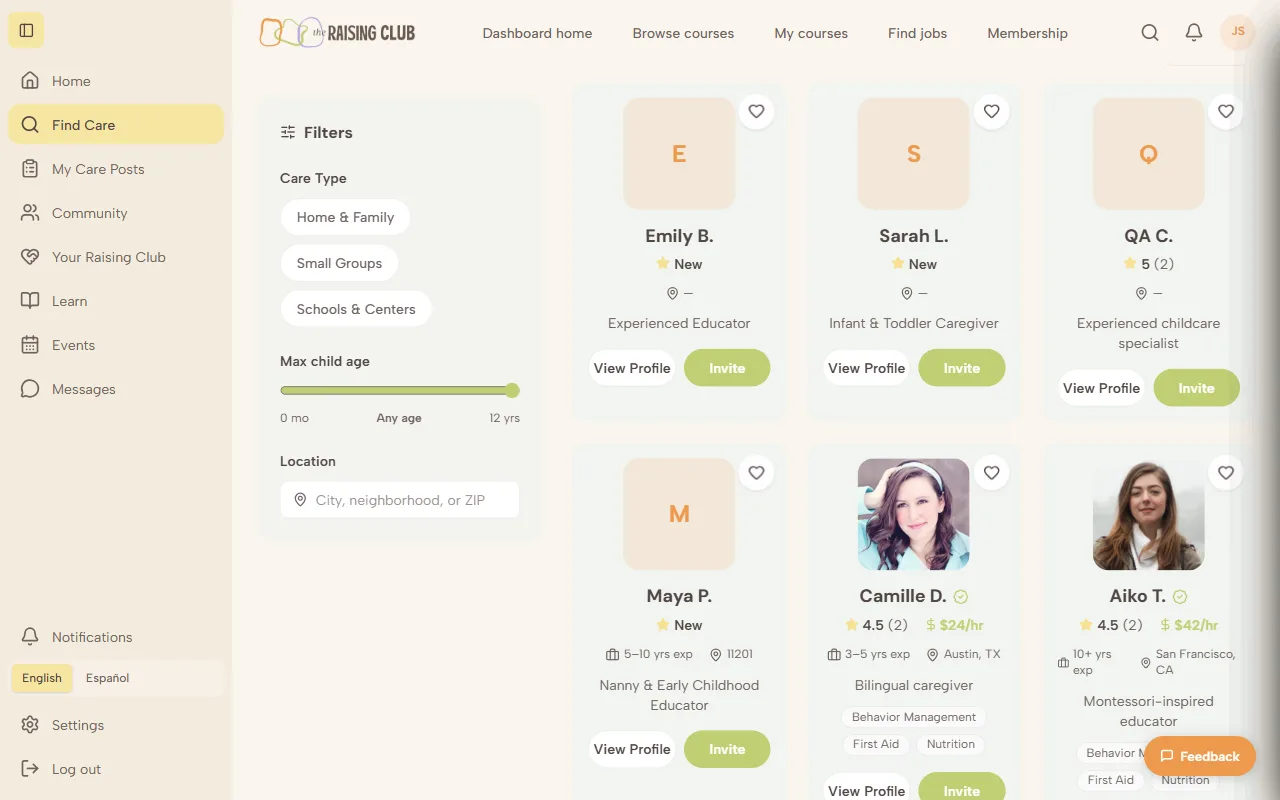Open JS user avatar menu
This screenshot has width=1280, height=800.
point(1237,32)
